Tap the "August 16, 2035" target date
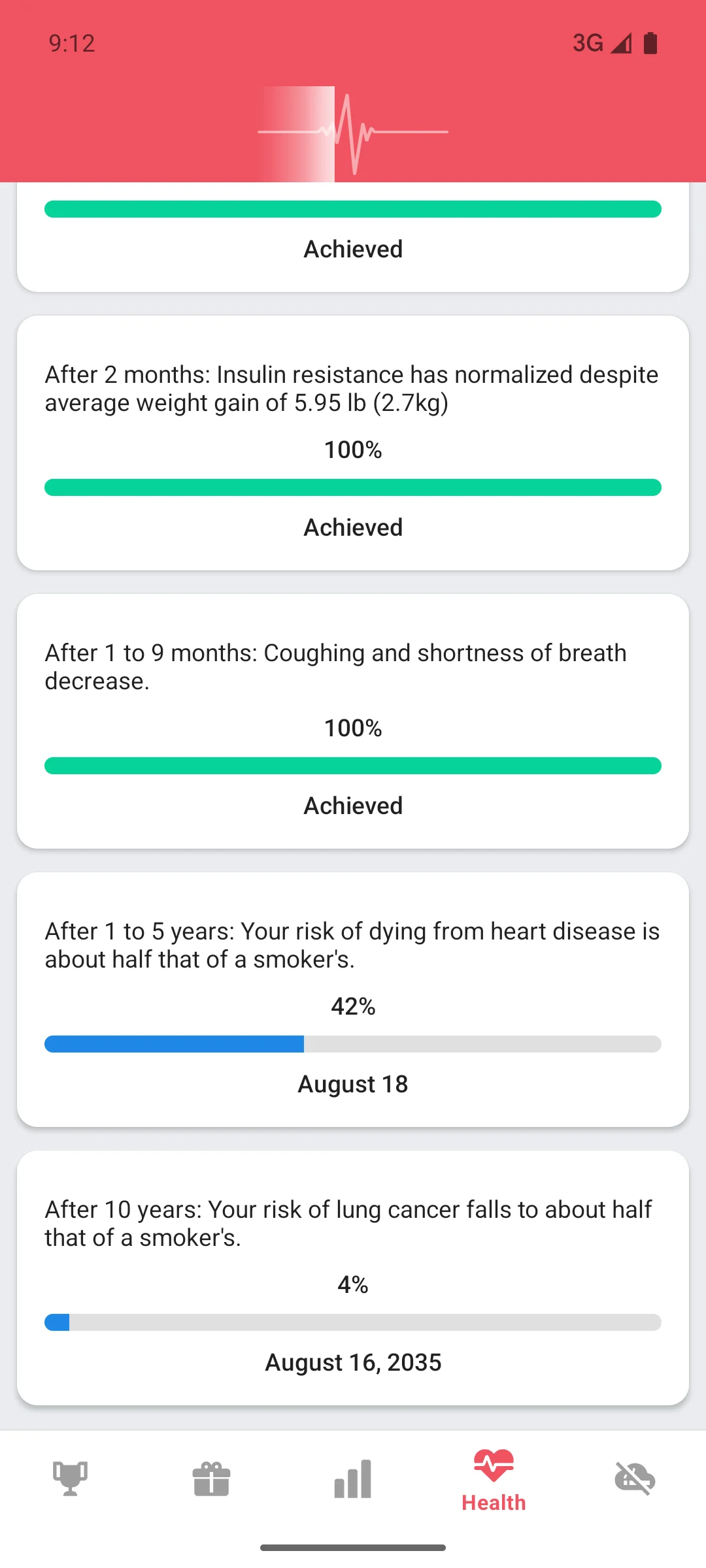The width and height of the screenshot is (706, 1568). pyautogui.click(x=353, y=1363)
